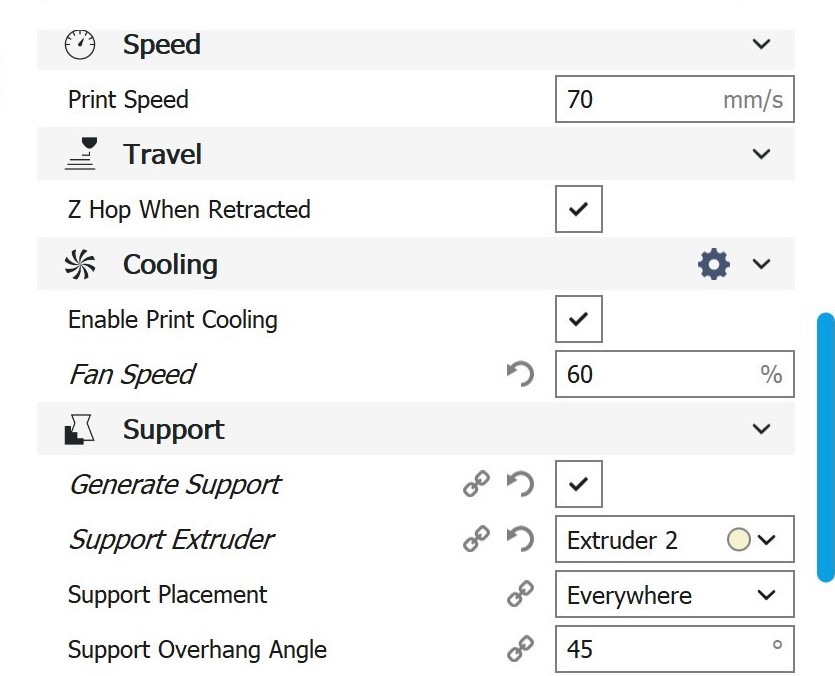The width and height of the screenshot is (835, 676).
Task: Click the link icon beside Support Placement
Action: [x=520, y=595]
